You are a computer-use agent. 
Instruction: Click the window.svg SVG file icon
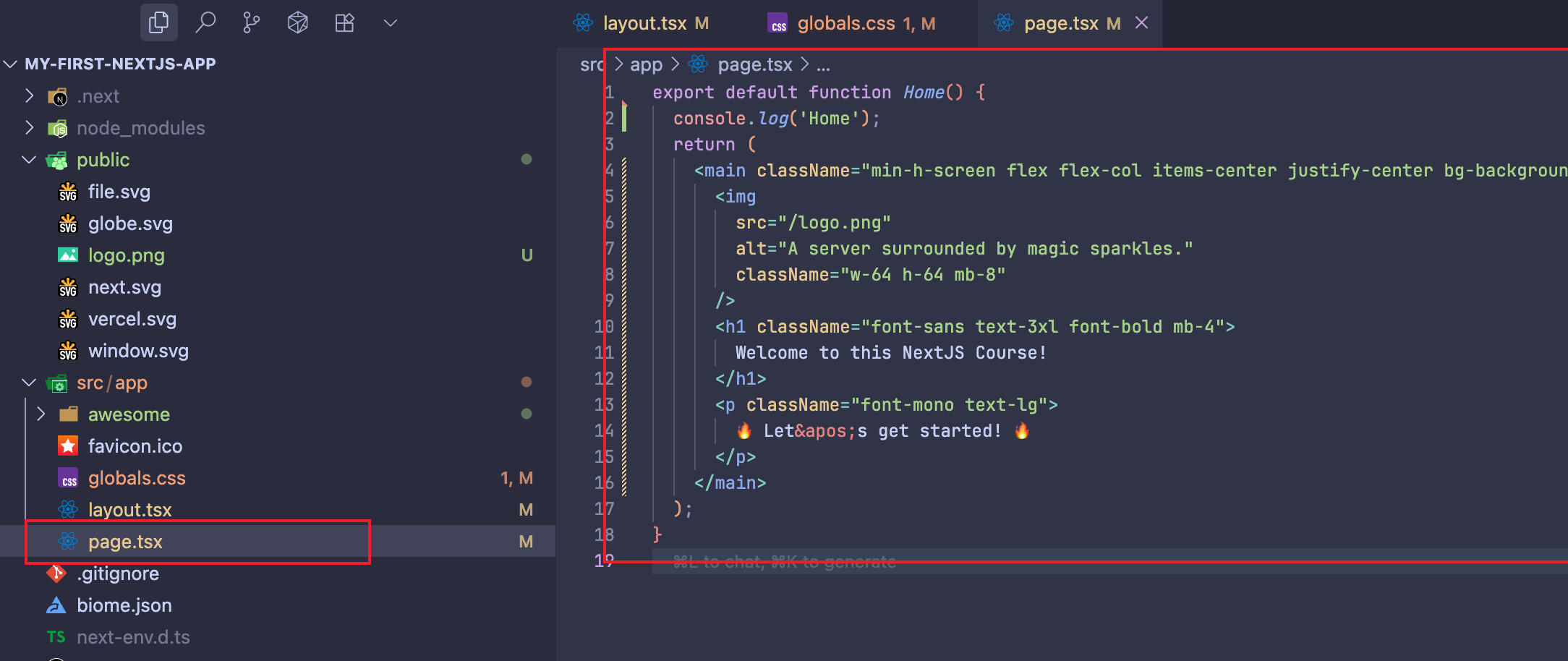point(68,351)
